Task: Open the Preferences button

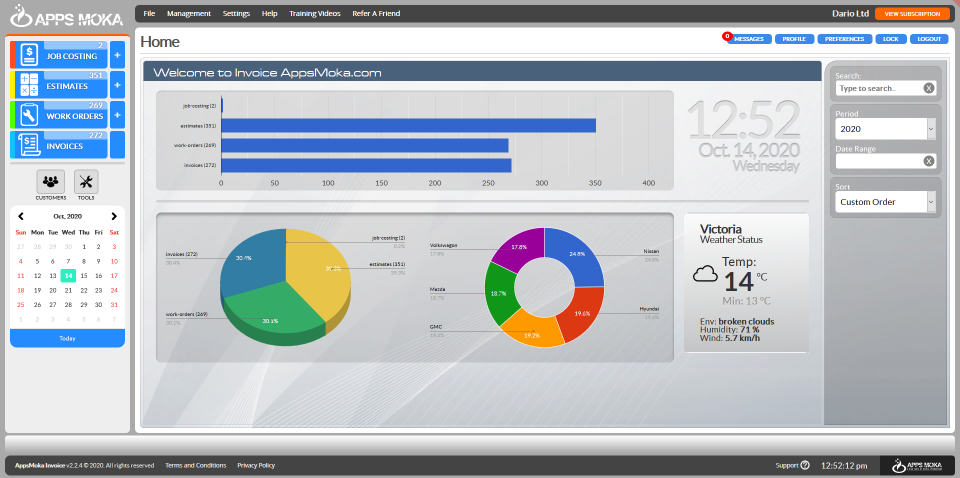Action: 844,39
